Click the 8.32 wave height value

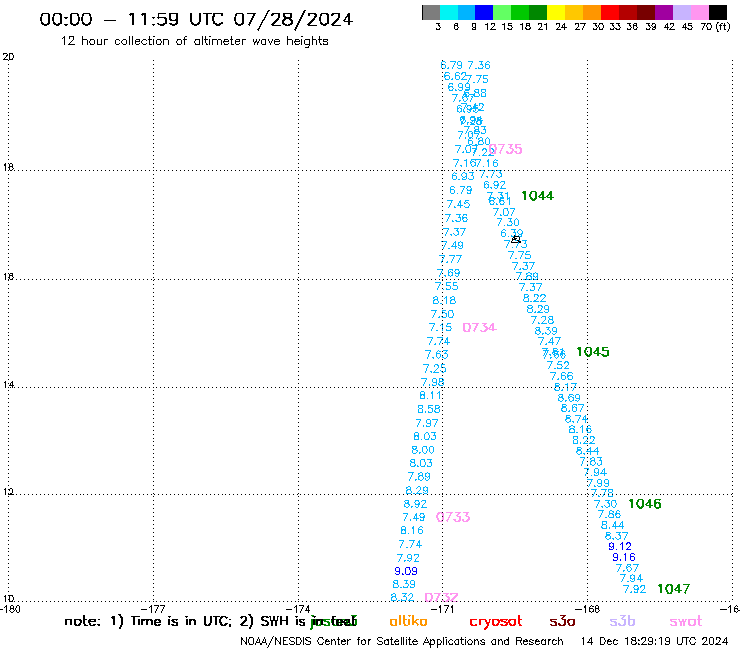click(402, 597)
